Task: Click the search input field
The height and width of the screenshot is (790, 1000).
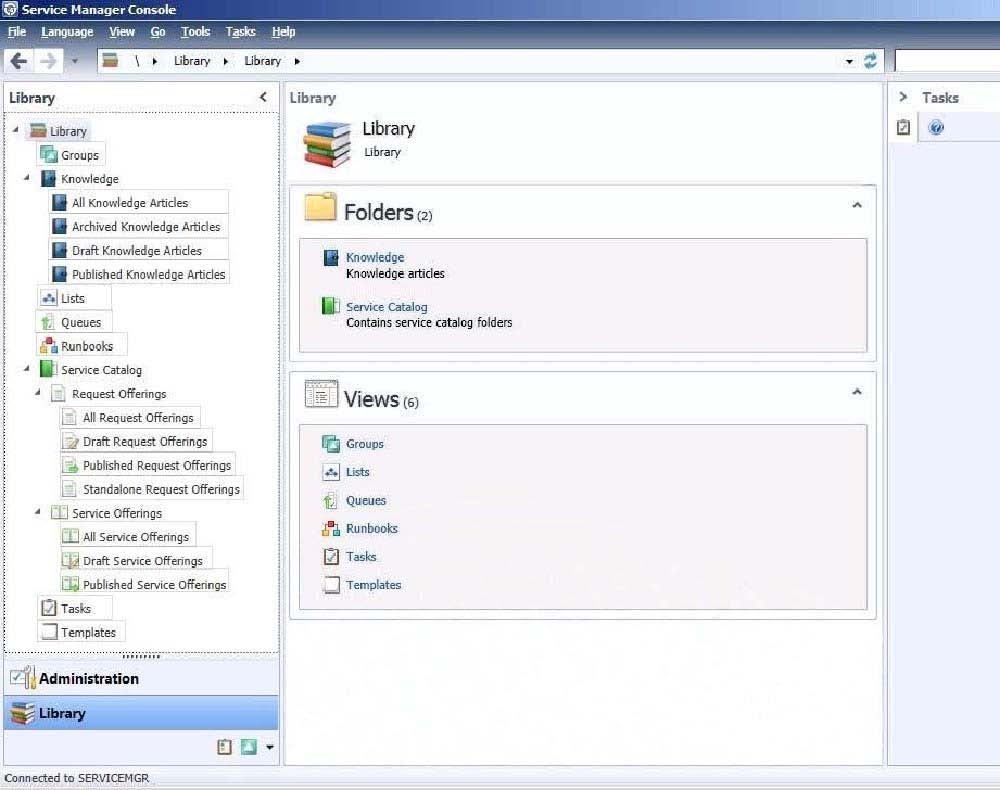Action: (x=947, y=61)
